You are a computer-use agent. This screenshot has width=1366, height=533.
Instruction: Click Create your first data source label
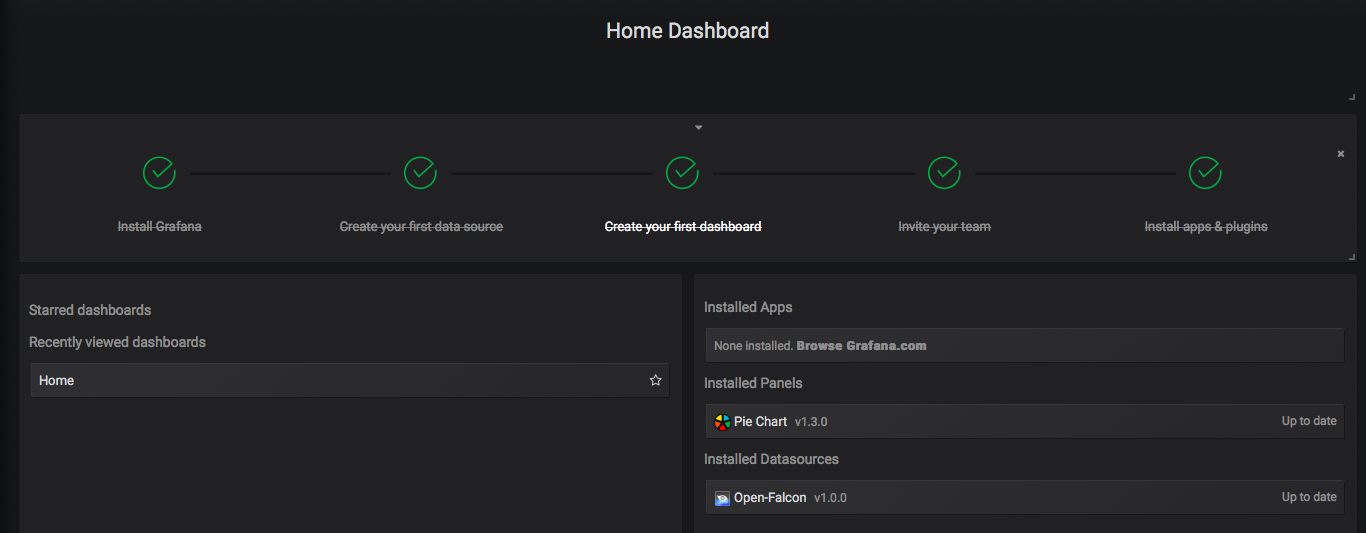(421, 227)
